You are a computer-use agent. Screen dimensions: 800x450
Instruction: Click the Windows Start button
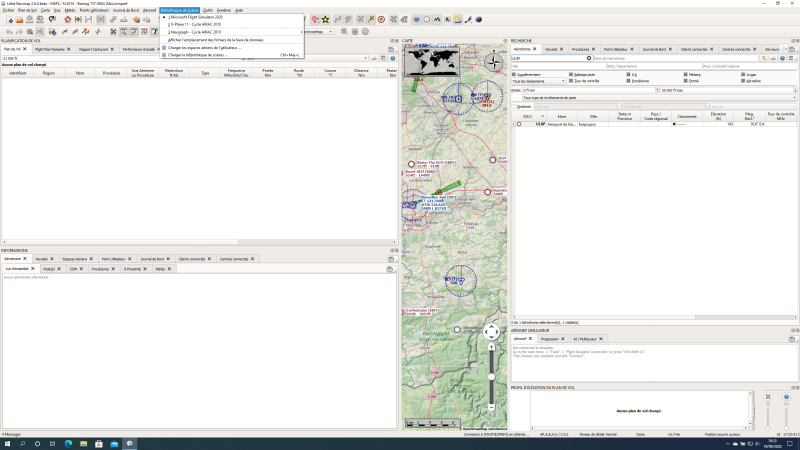pos(7,444)
